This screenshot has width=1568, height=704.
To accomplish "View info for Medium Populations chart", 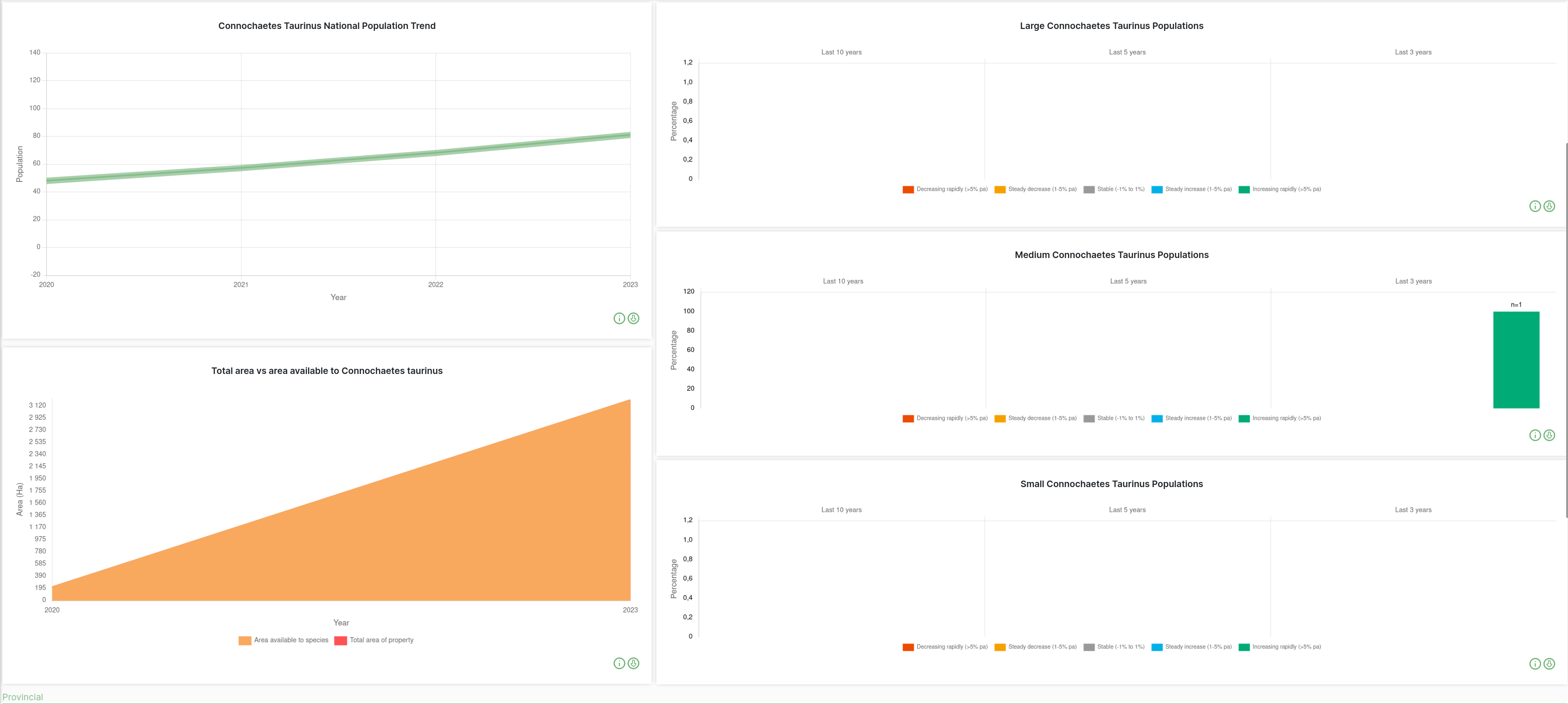I will (1535, 435).
